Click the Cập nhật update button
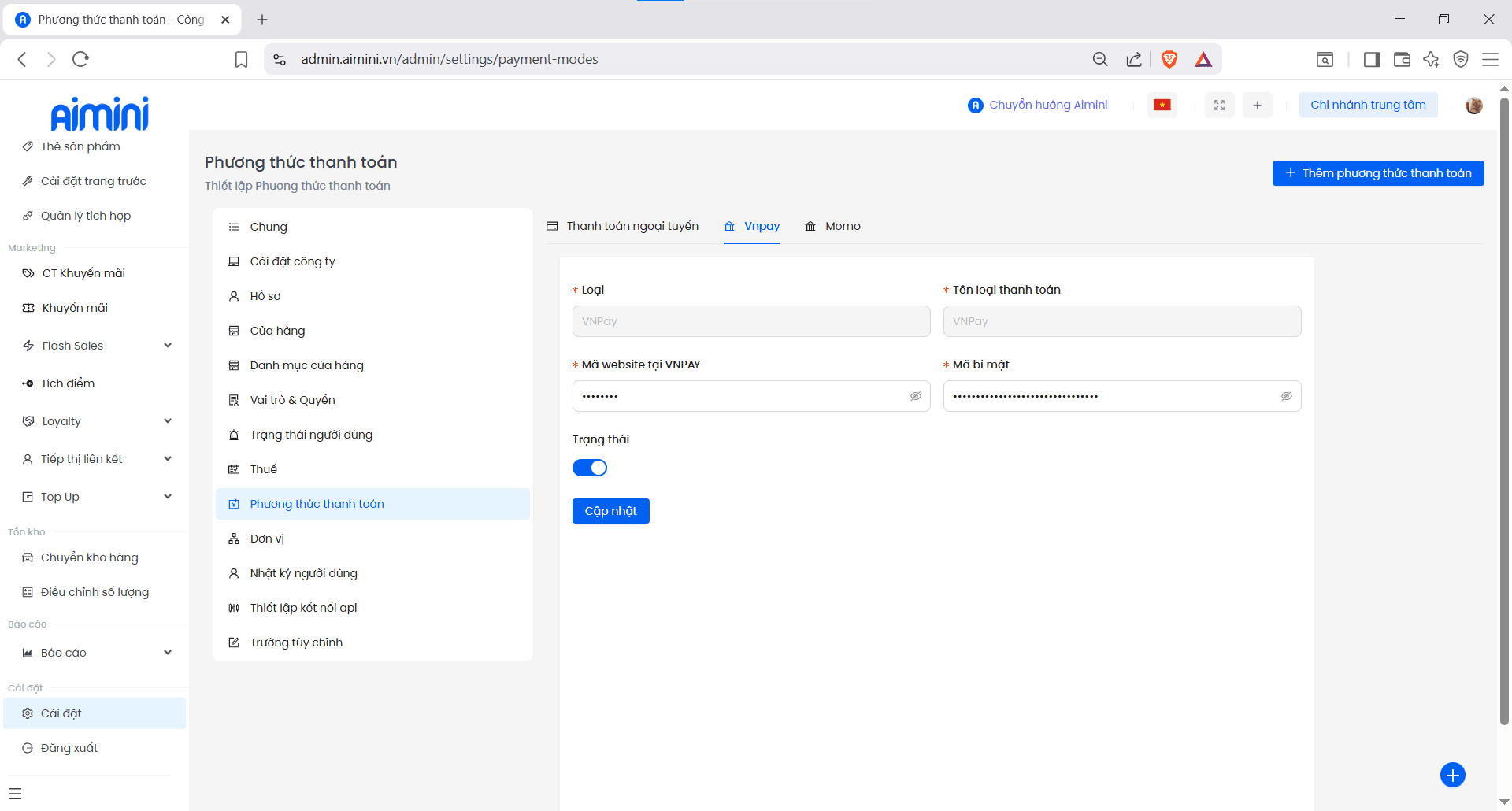 pyautogui.click(x=610, y=511)
